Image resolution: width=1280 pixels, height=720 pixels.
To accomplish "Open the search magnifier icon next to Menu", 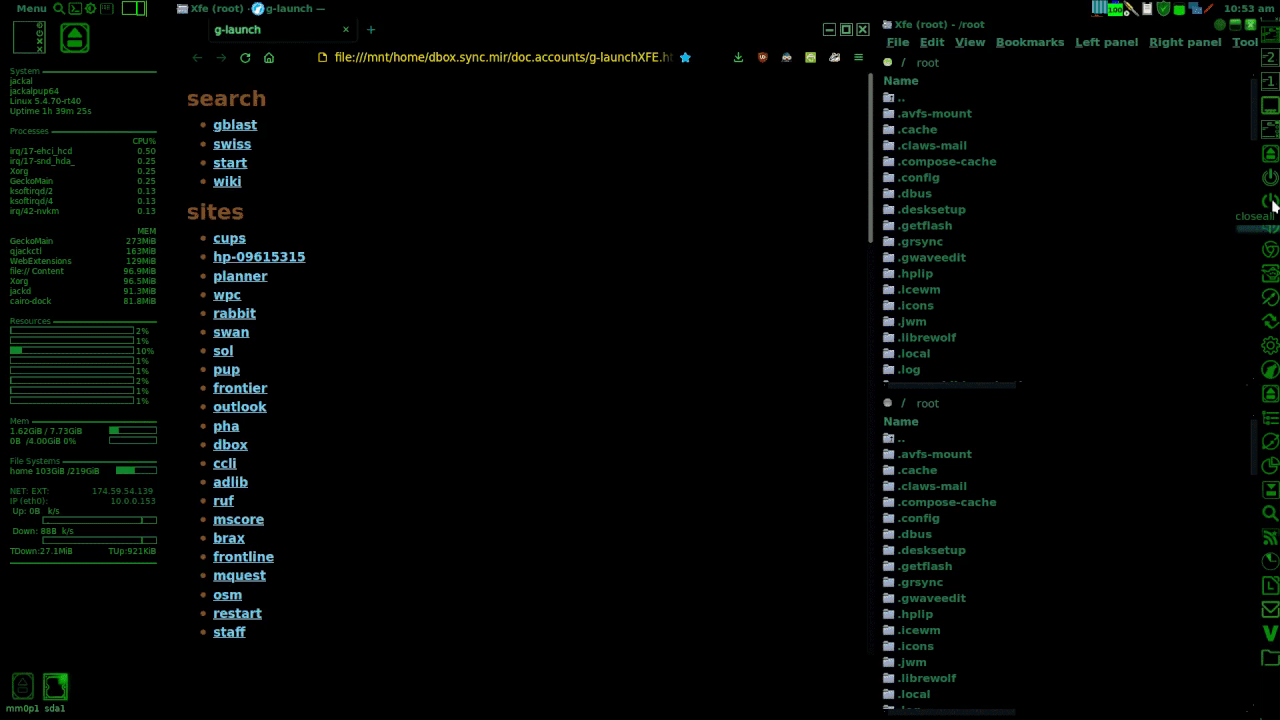I will pyautogui.click(x=59, y=8).
